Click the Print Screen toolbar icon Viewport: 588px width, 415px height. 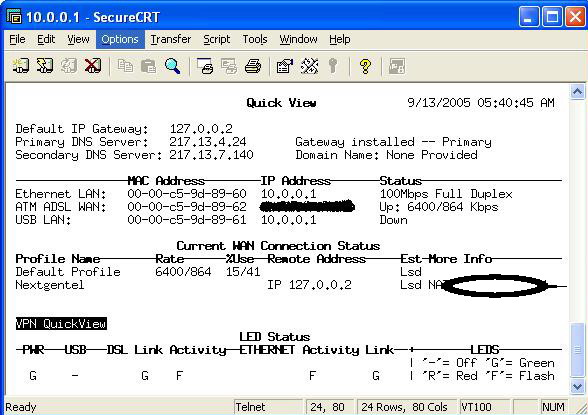205,66
